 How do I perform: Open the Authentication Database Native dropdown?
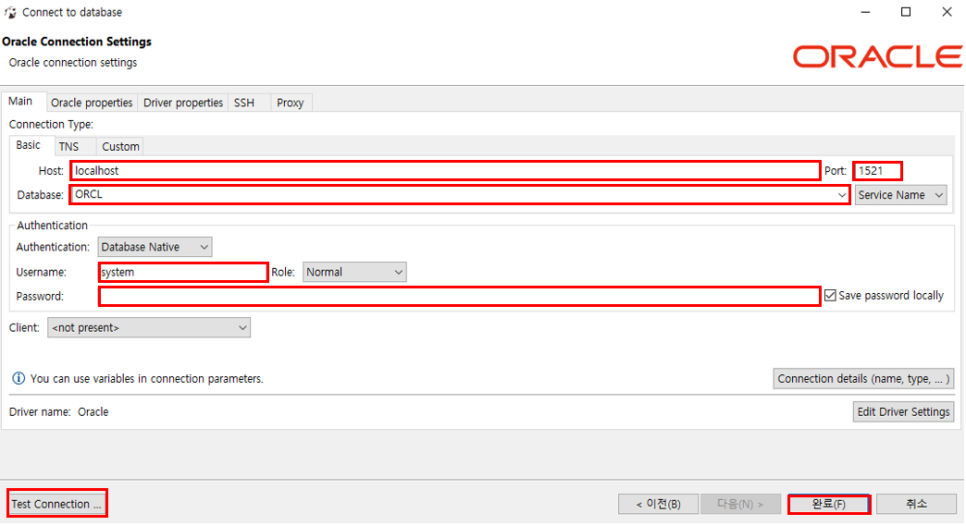[x=155, y=247]
